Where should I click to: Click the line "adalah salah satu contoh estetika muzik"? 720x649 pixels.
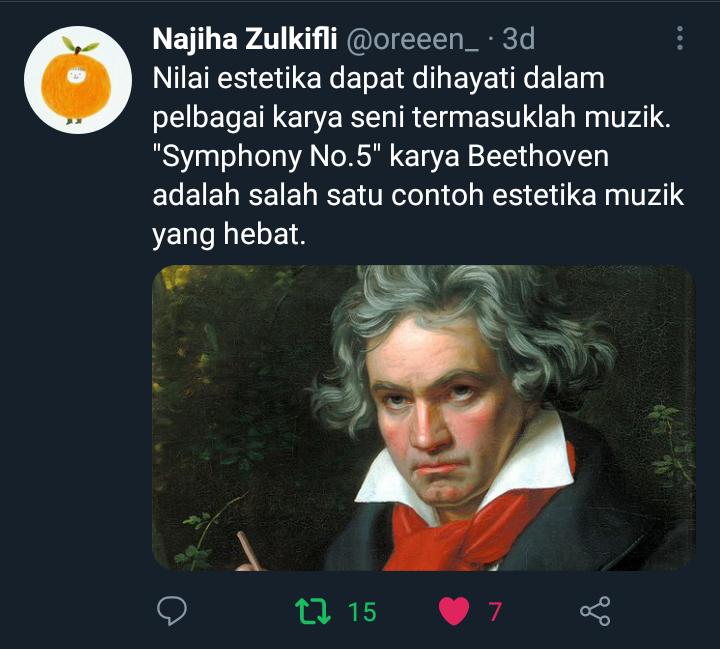pyautogui.click(x=418, y=195)
